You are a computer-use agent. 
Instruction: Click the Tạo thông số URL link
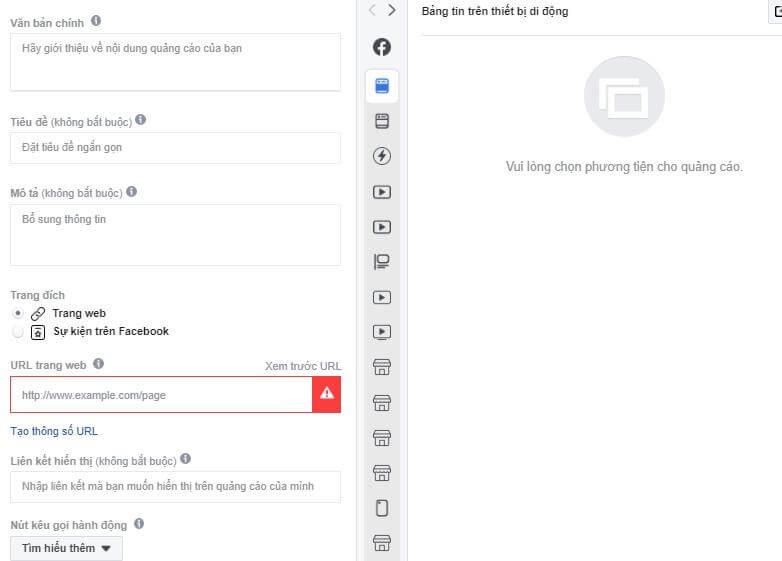pyautogui.click(x=54, y=431)
